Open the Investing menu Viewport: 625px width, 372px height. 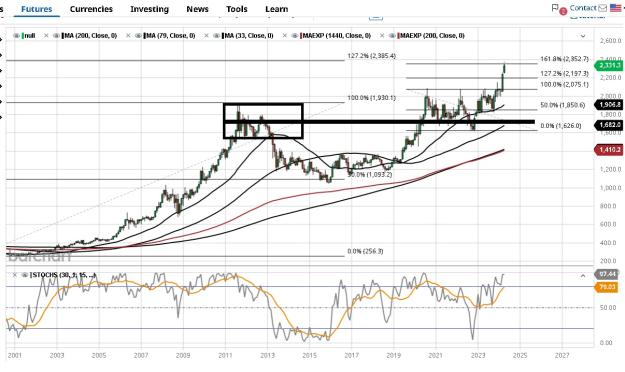pos(149,9)
